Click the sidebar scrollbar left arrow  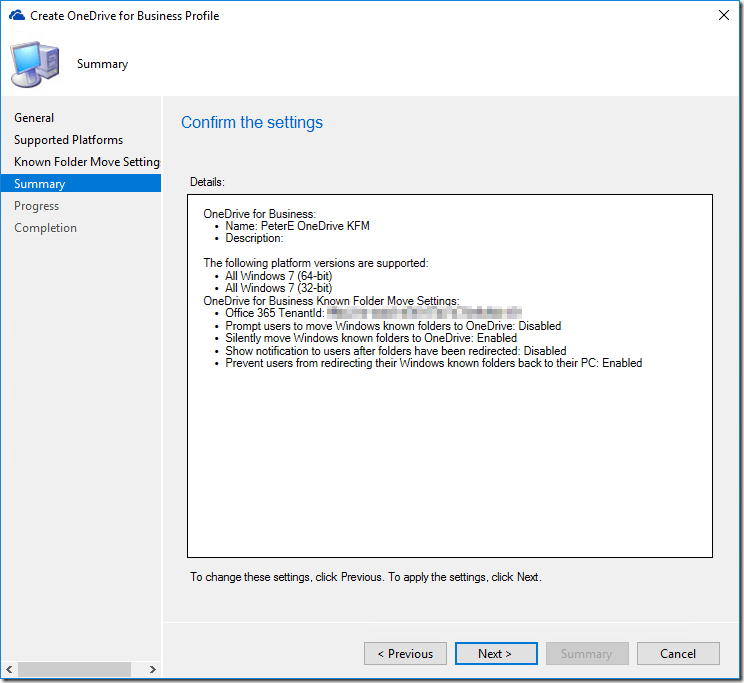(x=9, y=669)
